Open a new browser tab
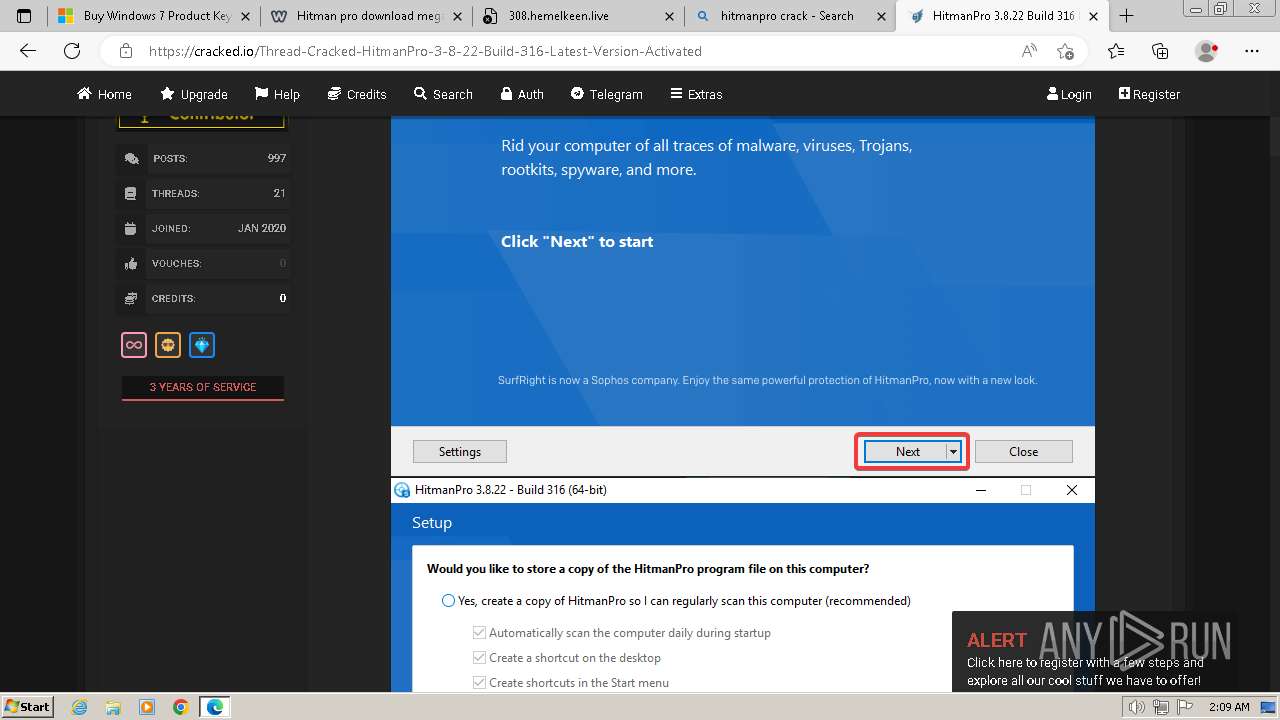Image resolution: width=1280 pixels, height=720 pixels. pyautogui.click(x=1126, y=16)
